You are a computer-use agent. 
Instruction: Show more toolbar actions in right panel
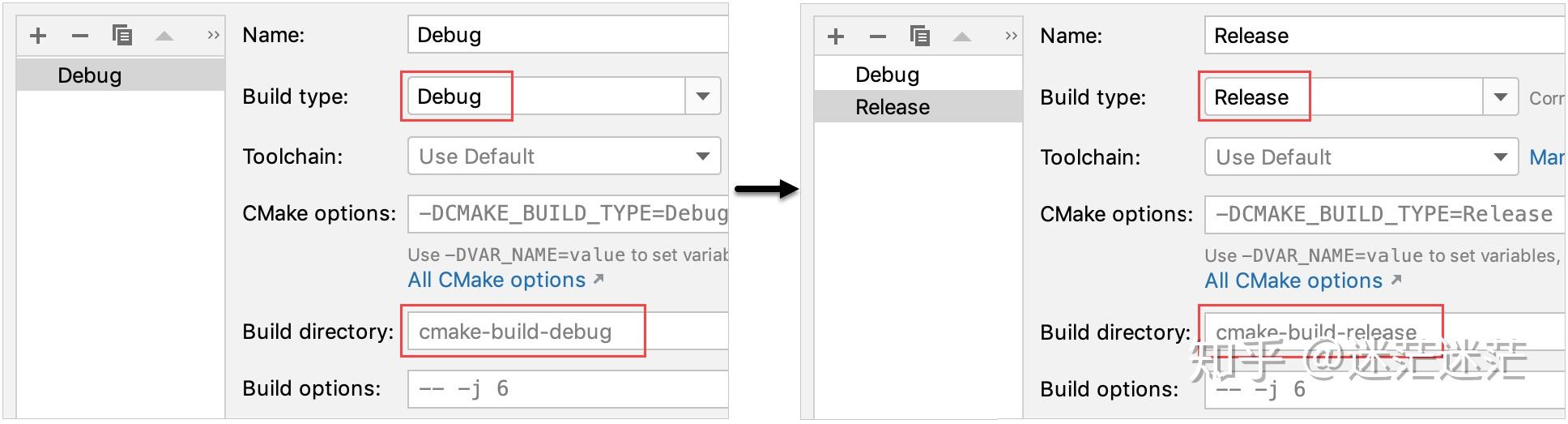[1011, 36]
